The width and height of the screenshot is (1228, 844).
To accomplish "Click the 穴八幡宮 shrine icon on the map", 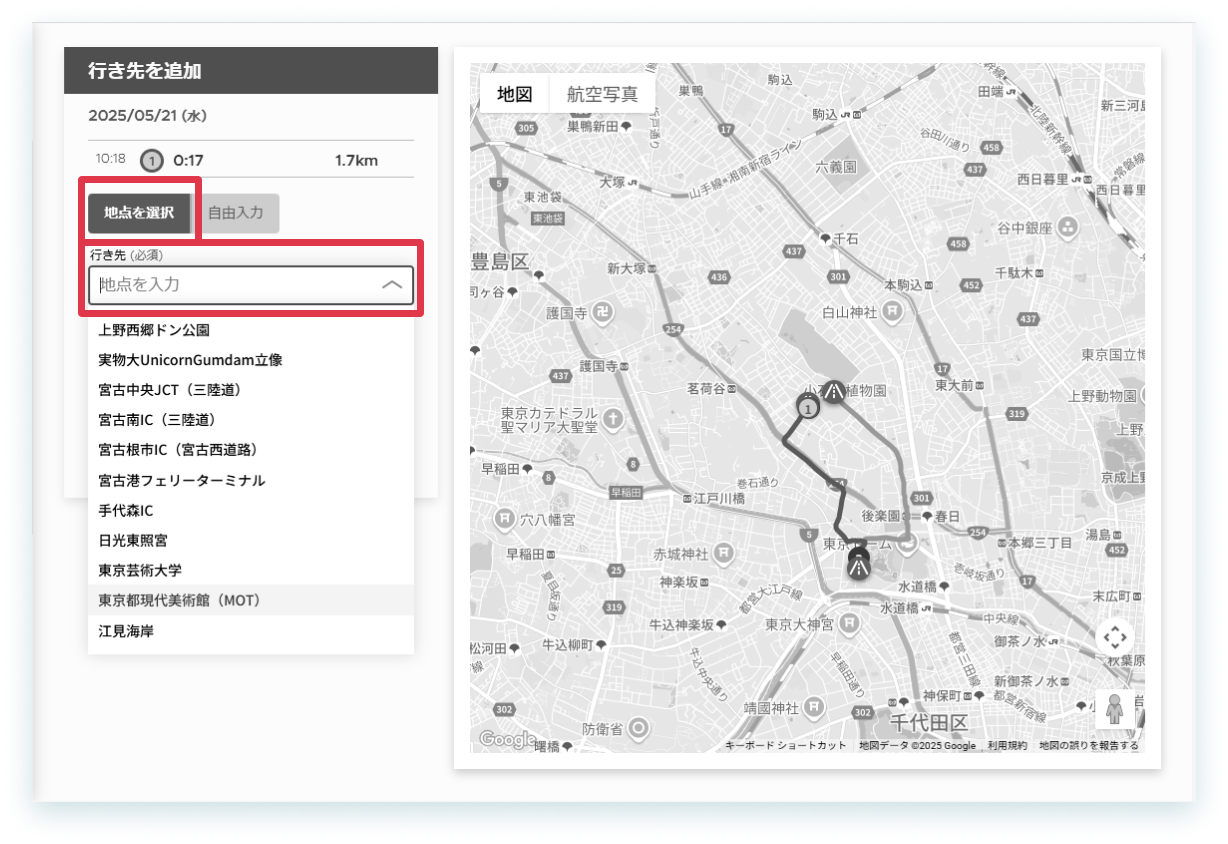I will 506,519.
